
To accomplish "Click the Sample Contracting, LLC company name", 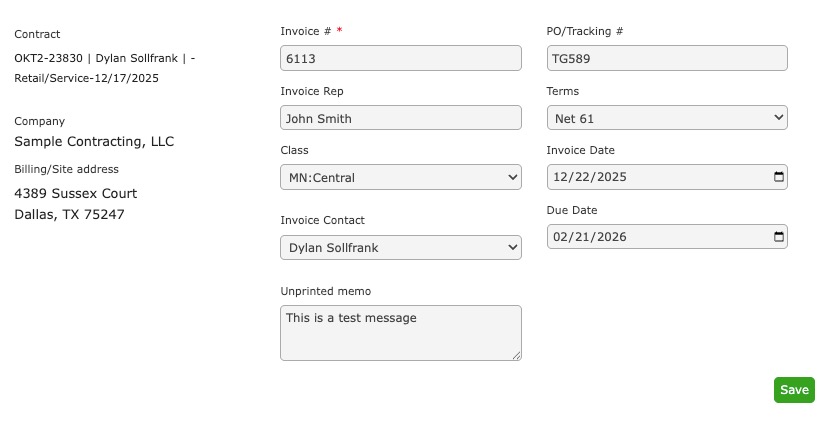I will coord(94,141).
